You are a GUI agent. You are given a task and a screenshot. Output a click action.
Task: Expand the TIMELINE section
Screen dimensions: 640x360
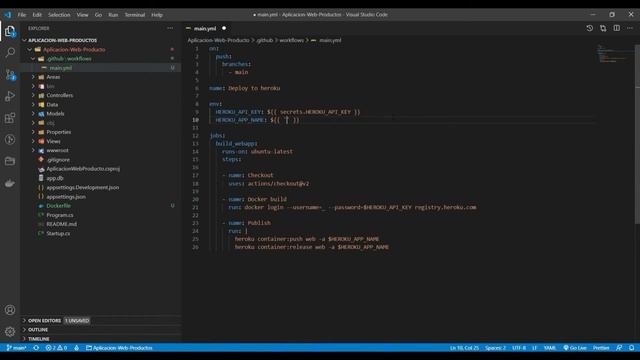click(24, 339)
